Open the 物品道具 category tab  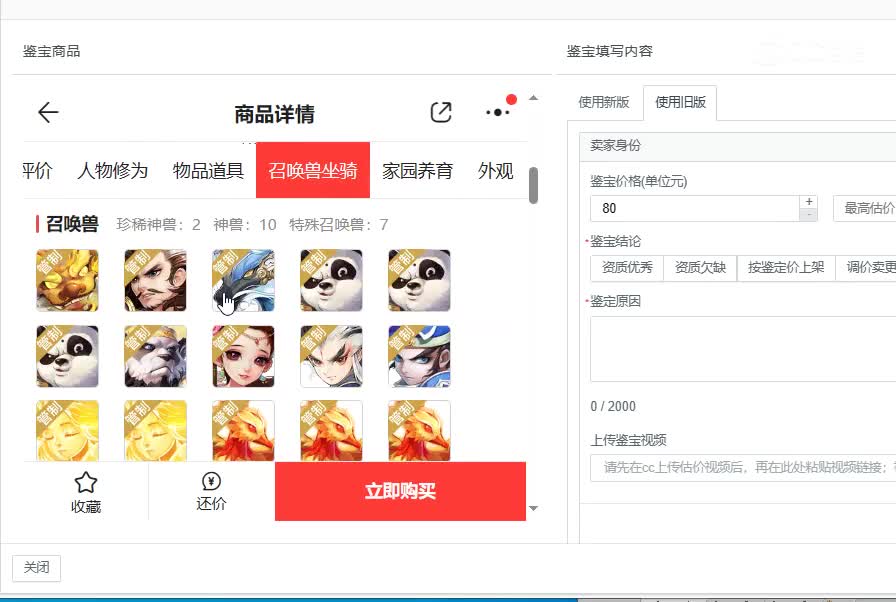point(208,170)
